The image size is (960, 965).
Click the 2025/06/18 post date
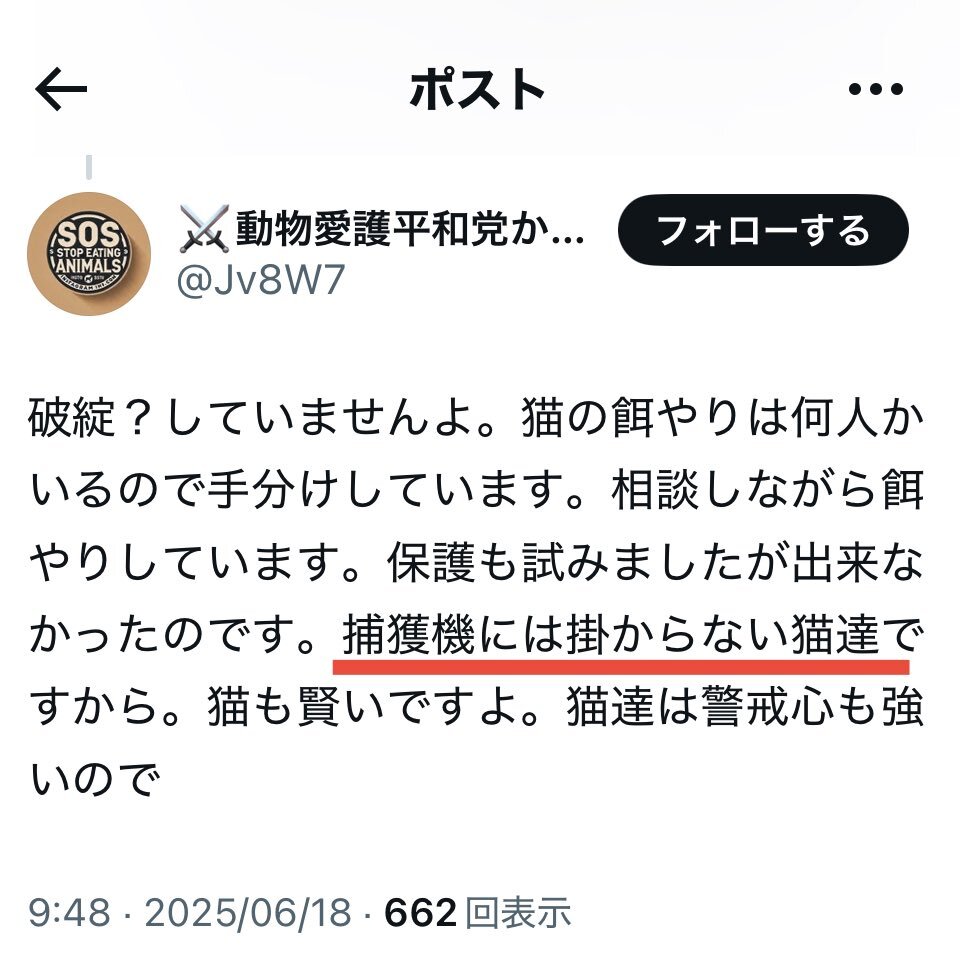[x=247, y=912]
